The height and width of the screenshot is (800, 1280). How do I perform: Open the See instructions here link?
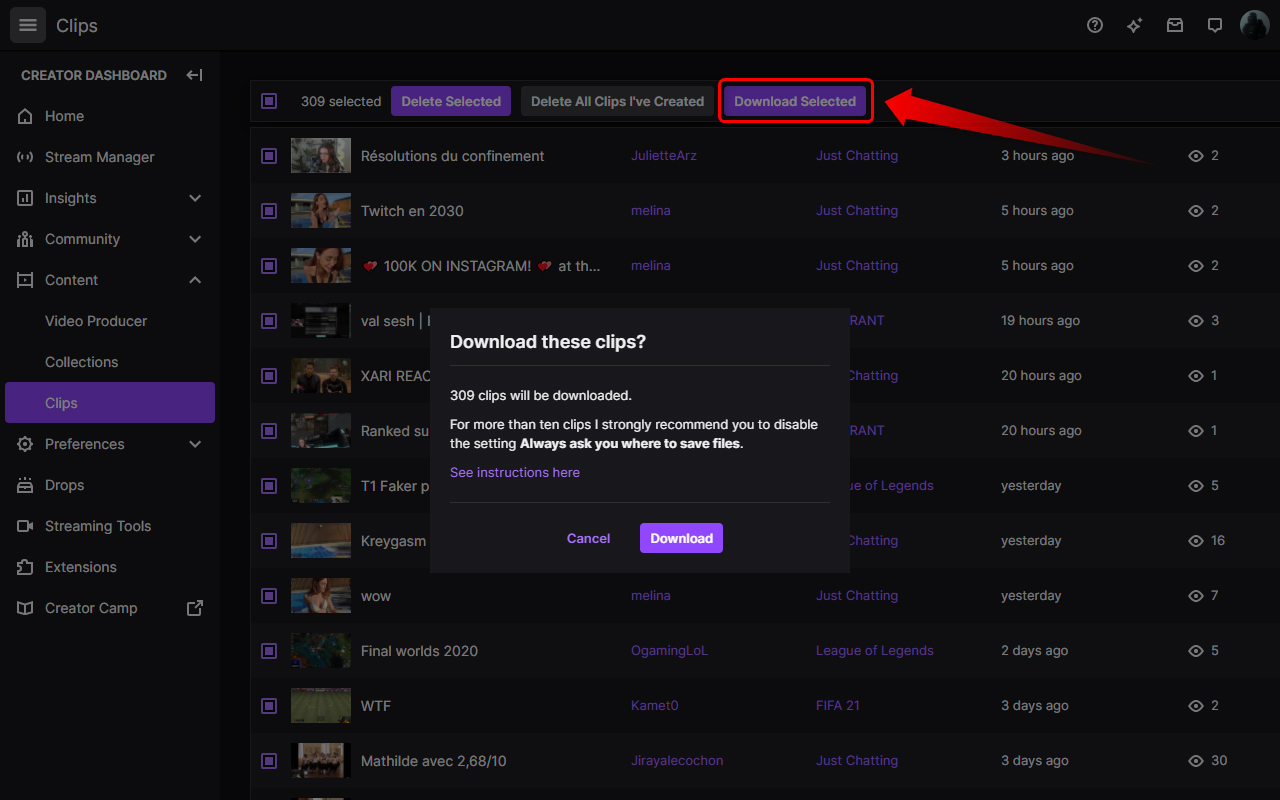click(515, 472)
